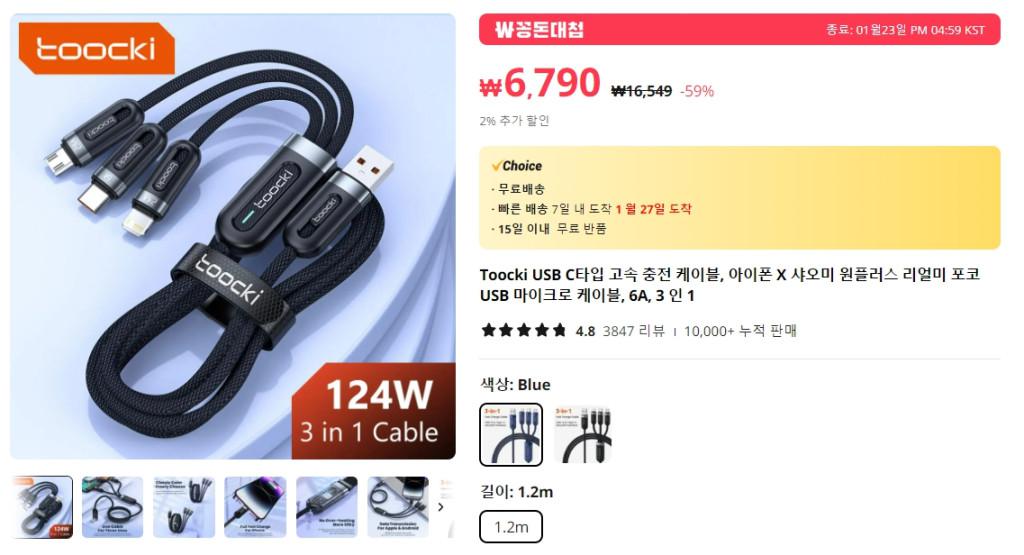
Task: Click the five-star rating icons
Action: click(x=524, y=330)
